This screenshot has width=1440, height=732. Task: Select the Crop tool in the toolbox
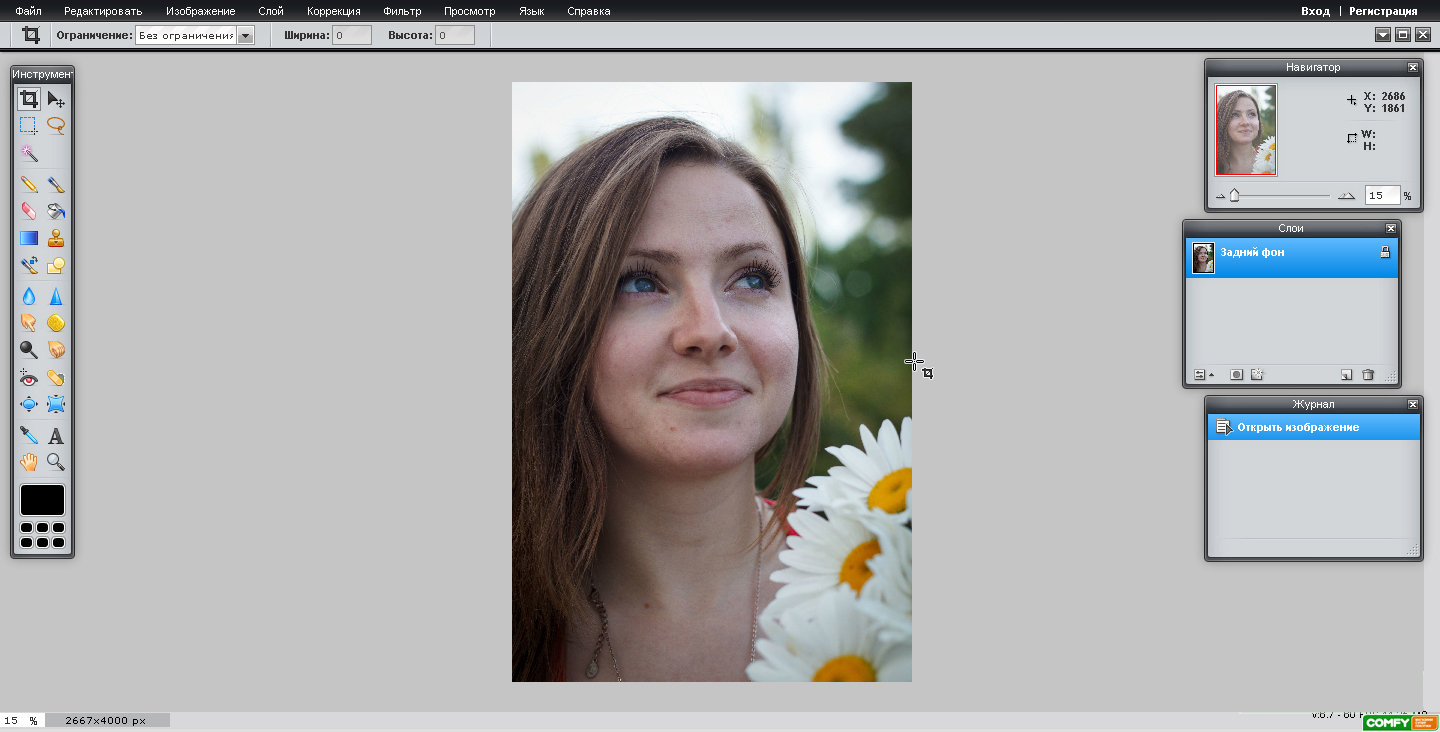coord(29,99)
